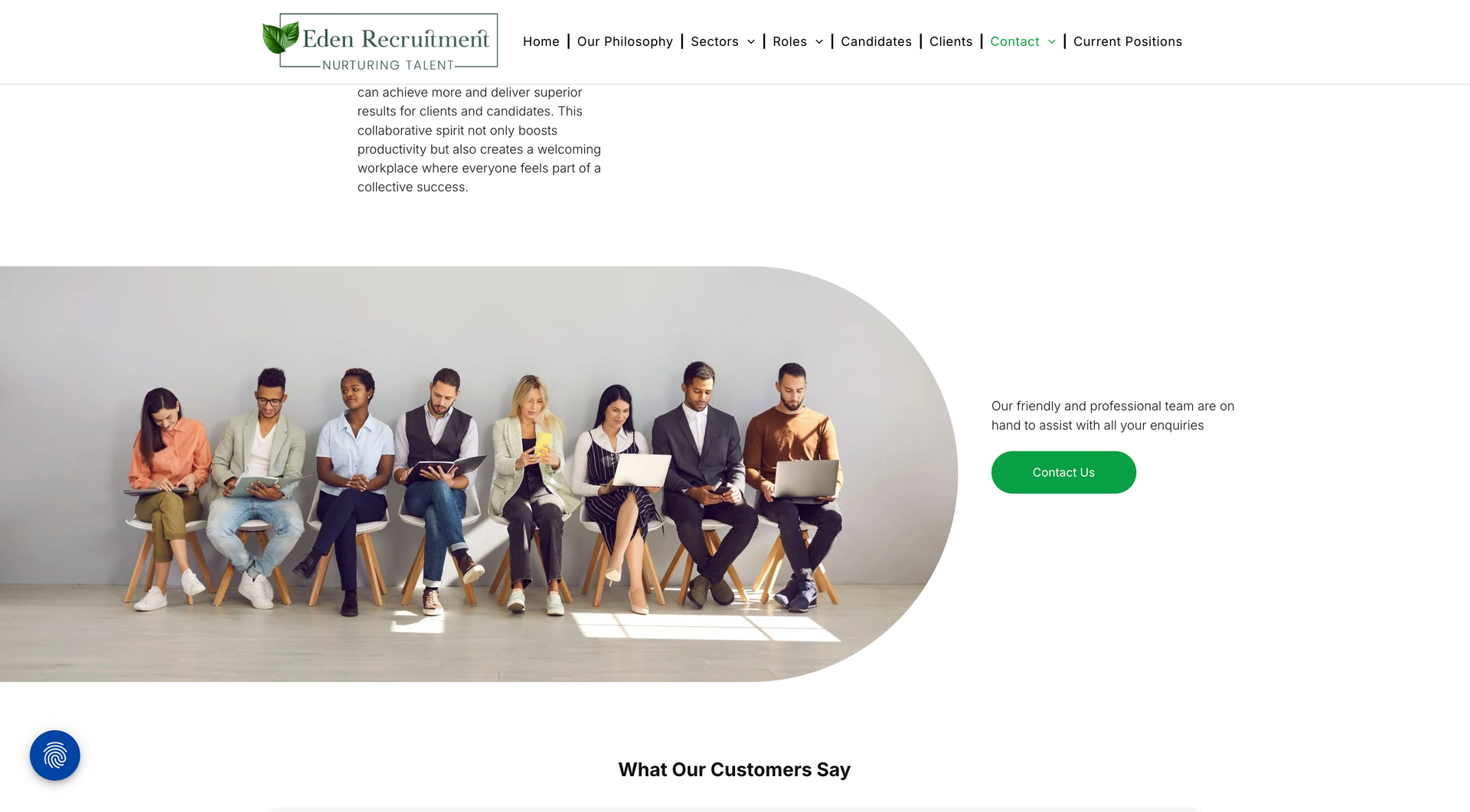
Task: Click the Eden Recruitment logo
Action: (x=380, y=41)
